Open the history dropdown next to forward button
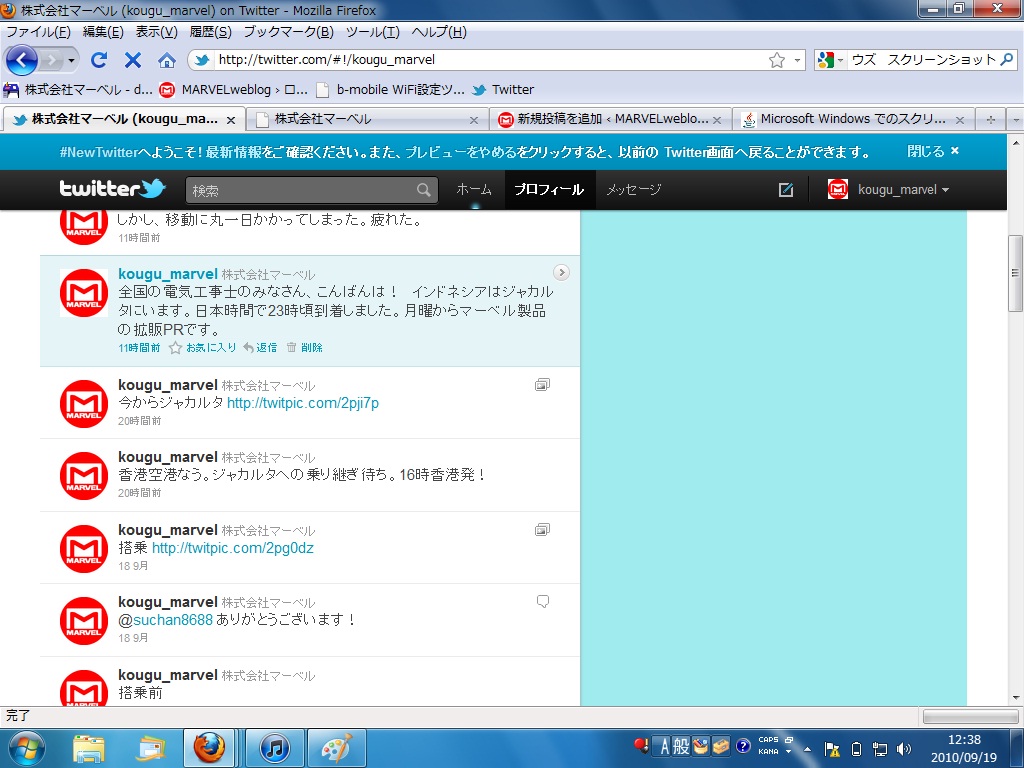Screen dimensions: 1024x768 coord(71,61)
